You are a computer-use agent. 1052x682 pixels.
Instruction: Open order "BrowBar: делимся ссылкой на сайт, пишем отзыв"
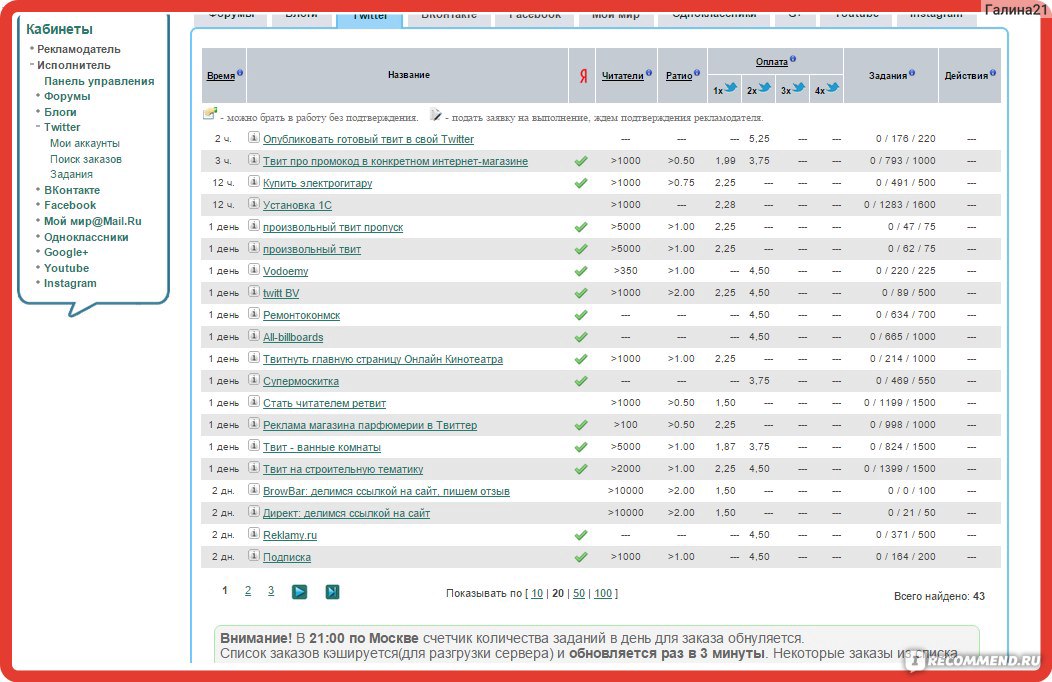coord(386,491)
